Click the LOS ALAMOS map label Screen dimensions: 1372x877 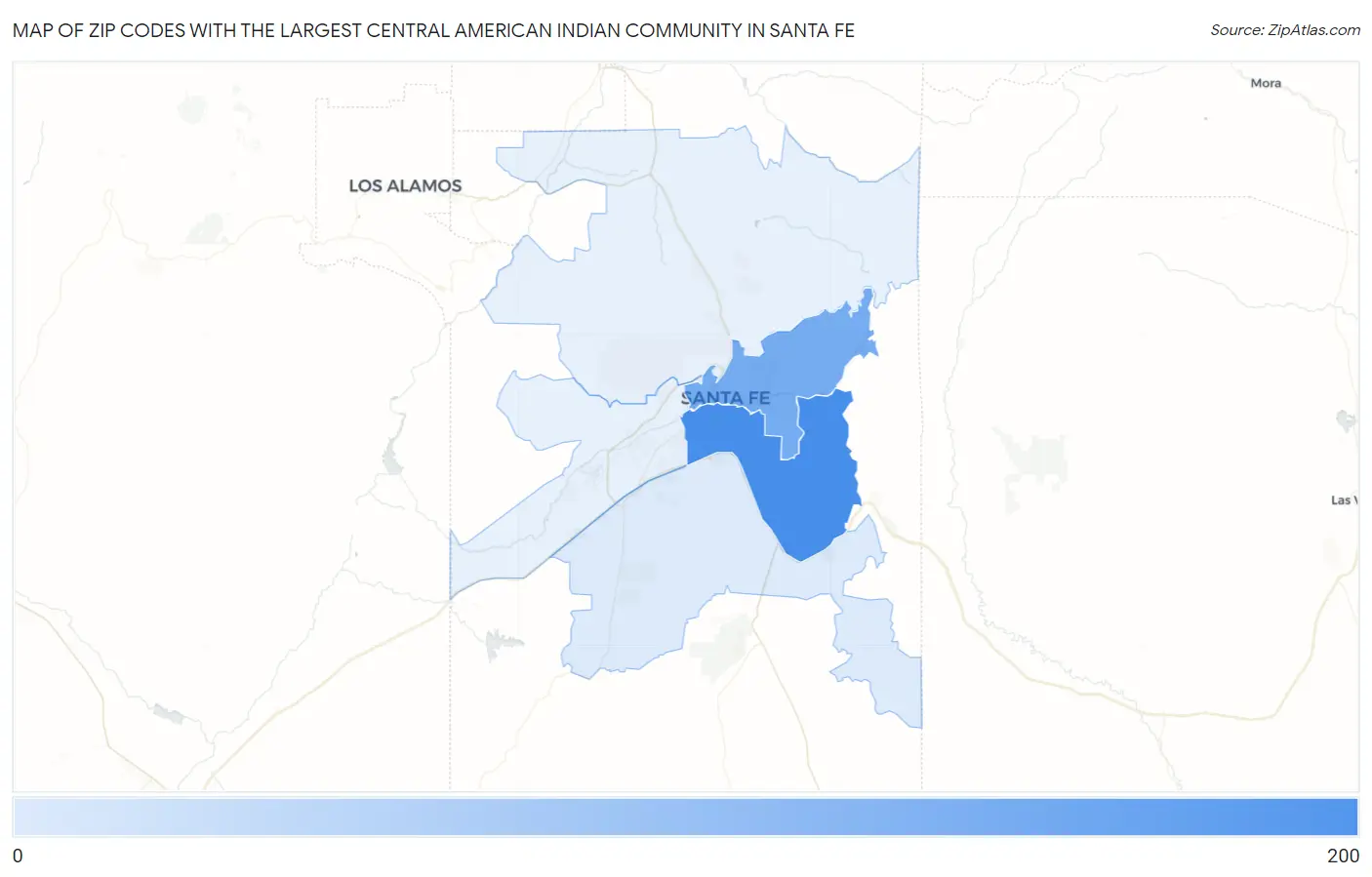tap(405, 185)
